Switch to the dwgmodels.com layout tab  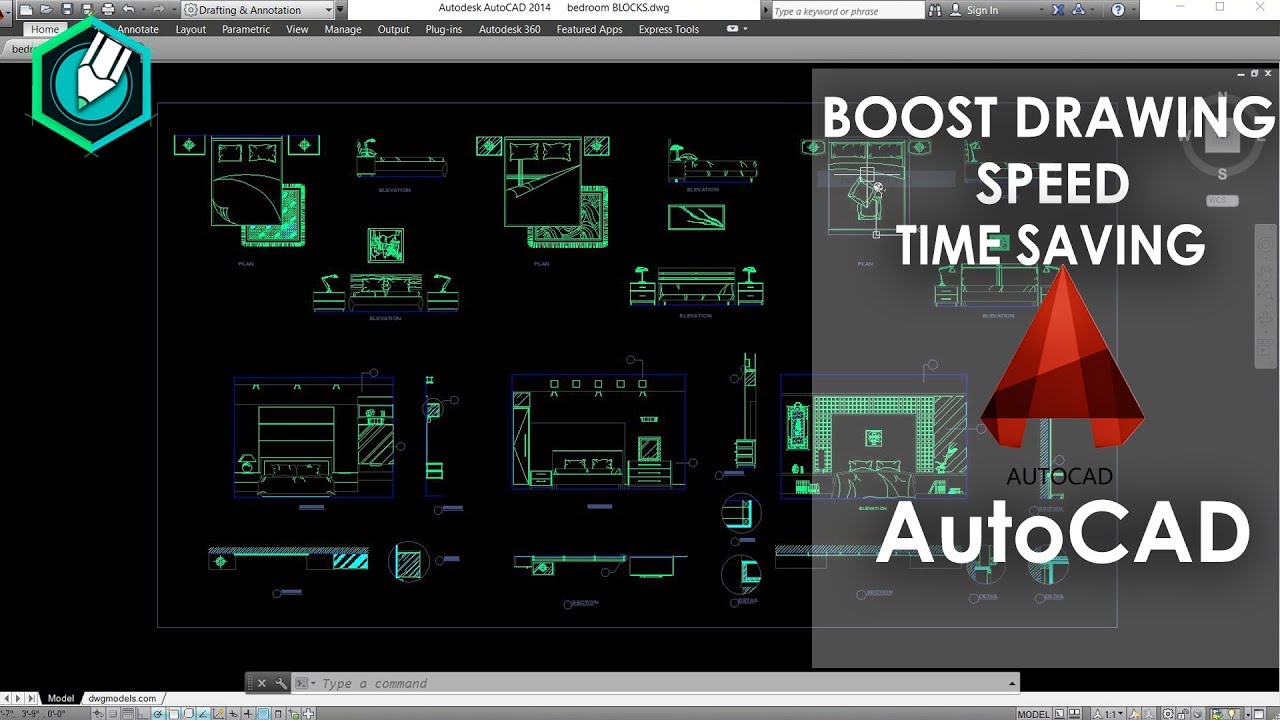(x=122, y=698)
